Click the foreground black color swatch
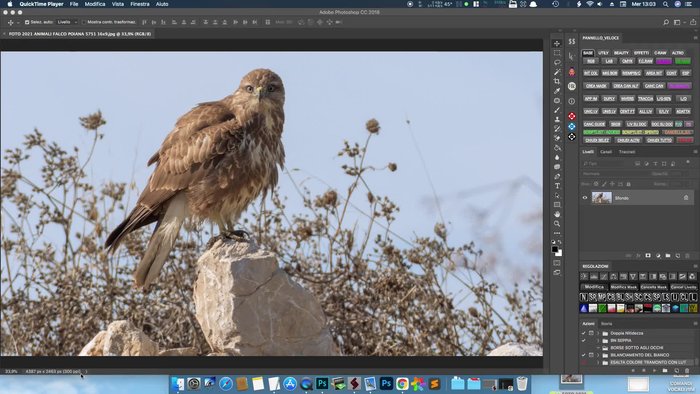The height and width of the screenshot is (394, 700). (x=554, y=249)
